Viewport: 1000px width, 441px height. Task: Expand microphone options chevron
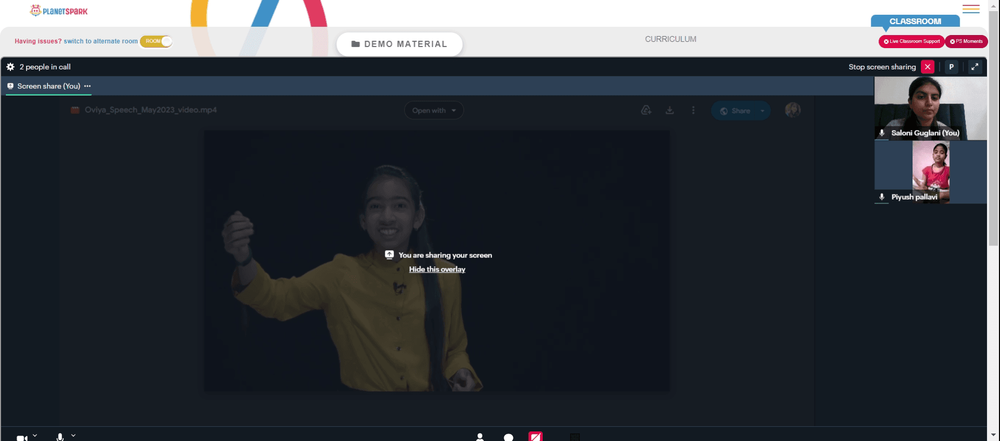coord(73,435)
